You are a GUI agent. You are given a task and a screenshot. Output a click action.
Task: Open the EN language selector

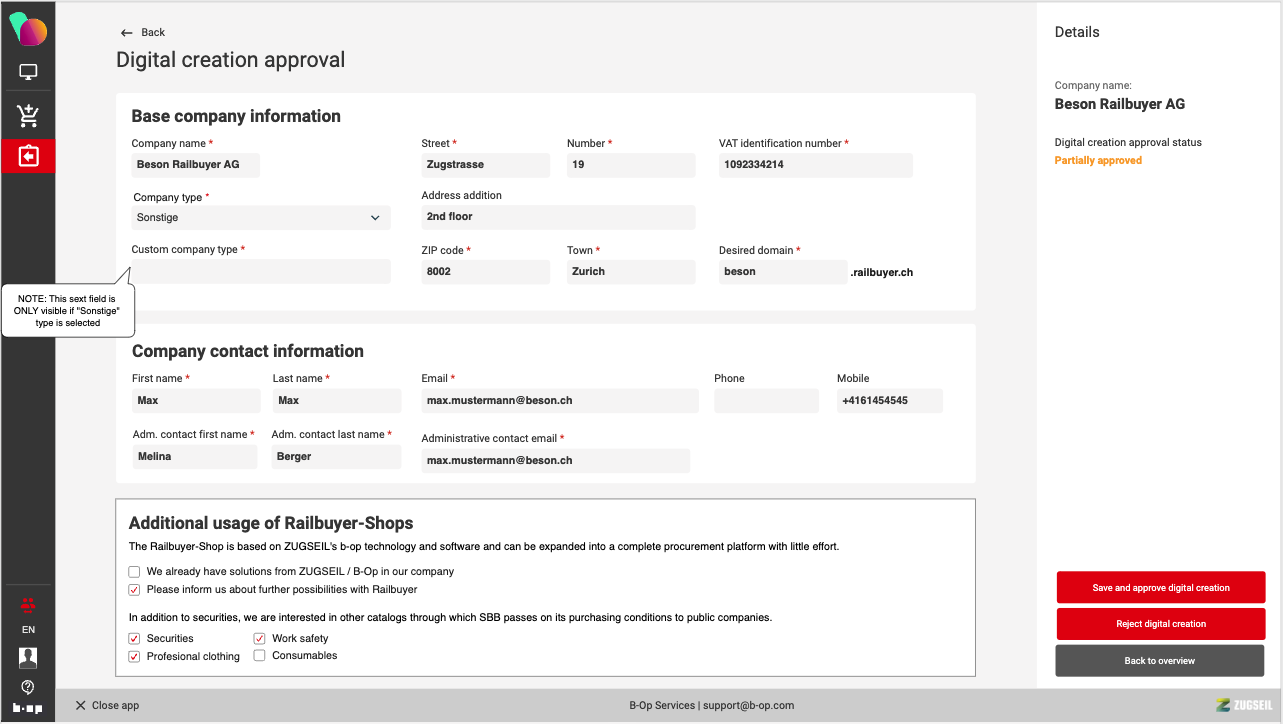point(28,630)
